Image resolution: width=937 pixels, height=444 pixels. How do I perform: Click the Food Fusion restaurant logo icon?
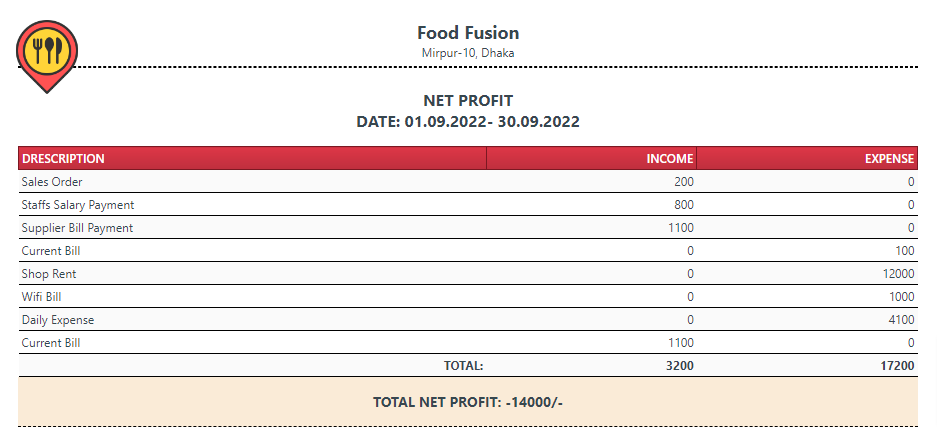click(x=47, y=57)
